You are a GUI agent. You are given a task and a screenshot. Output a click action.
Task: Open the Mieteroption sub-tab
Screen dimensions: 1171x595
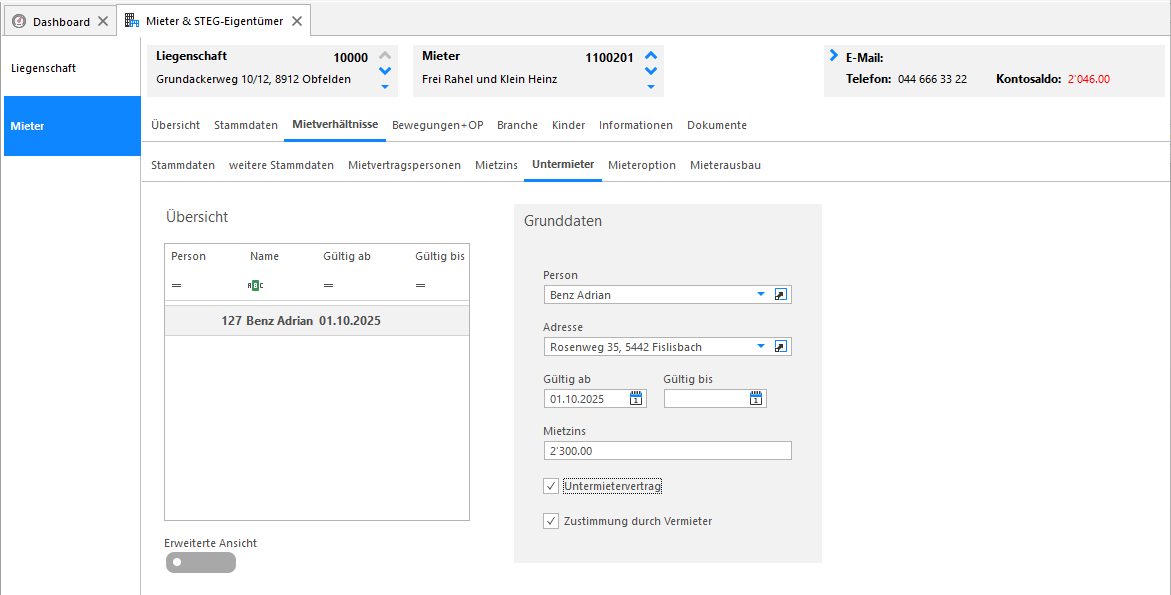642,165
